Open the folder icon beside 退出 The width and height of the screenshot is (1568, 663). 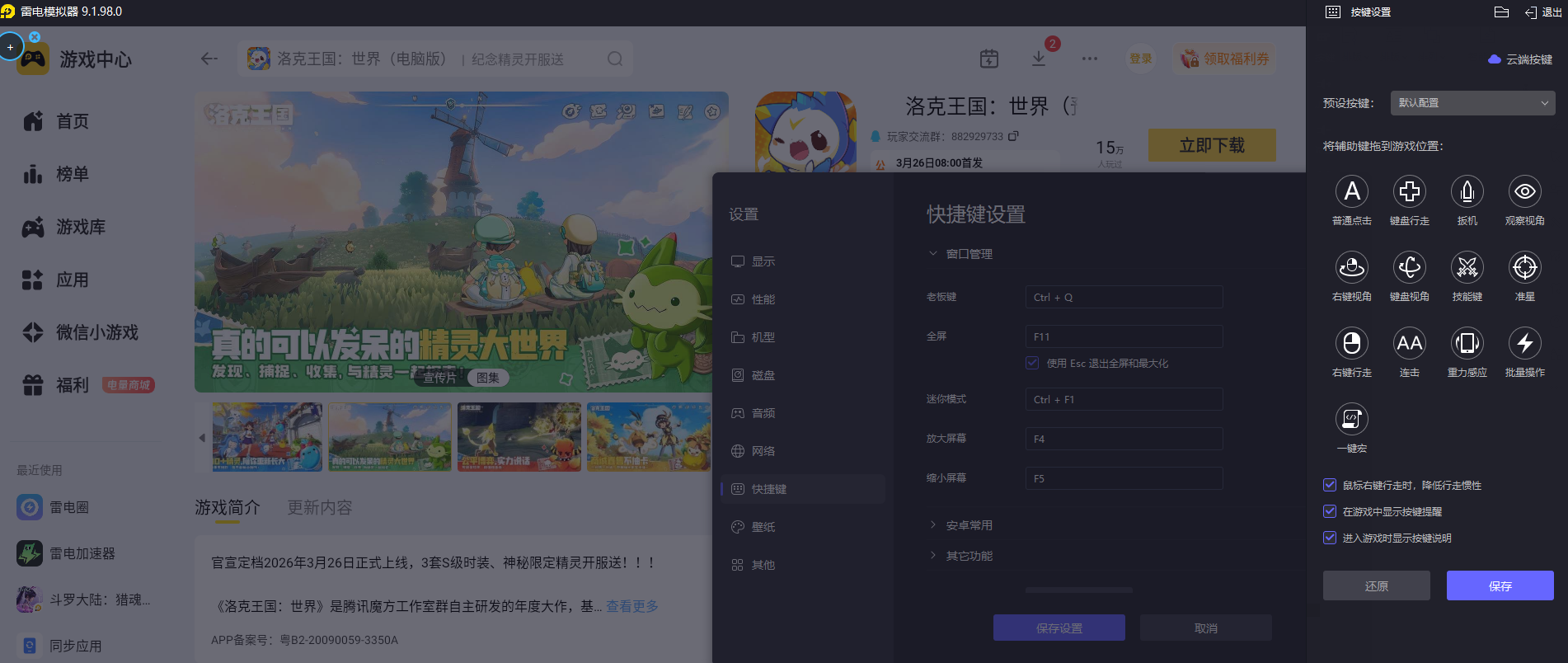point(1501,12)
